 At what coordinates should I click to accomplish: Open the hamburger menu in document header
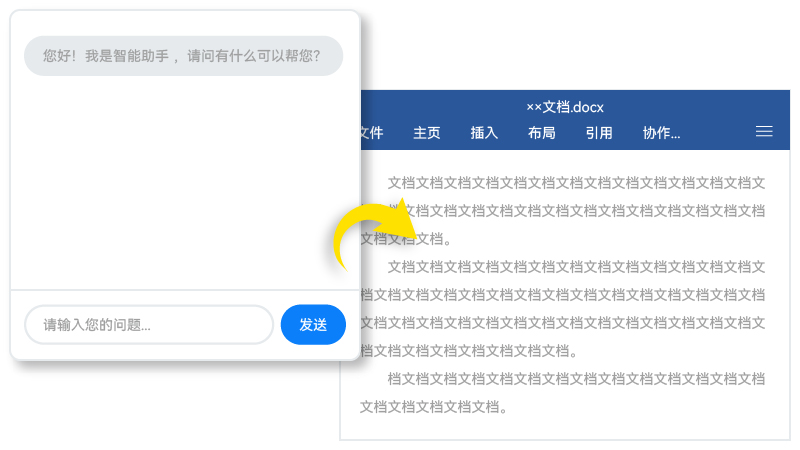point(764,132)
